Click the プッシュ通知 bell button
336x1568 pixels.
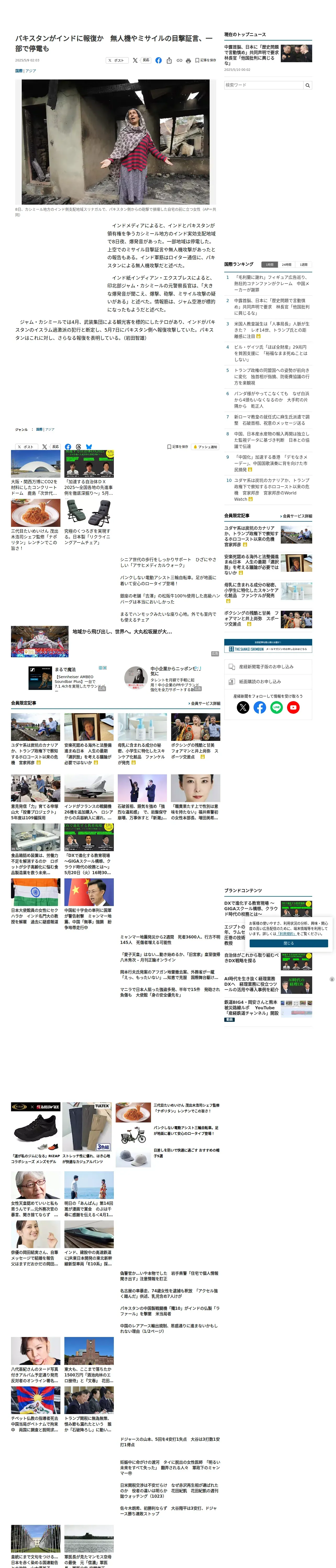(x=205, y=447)
